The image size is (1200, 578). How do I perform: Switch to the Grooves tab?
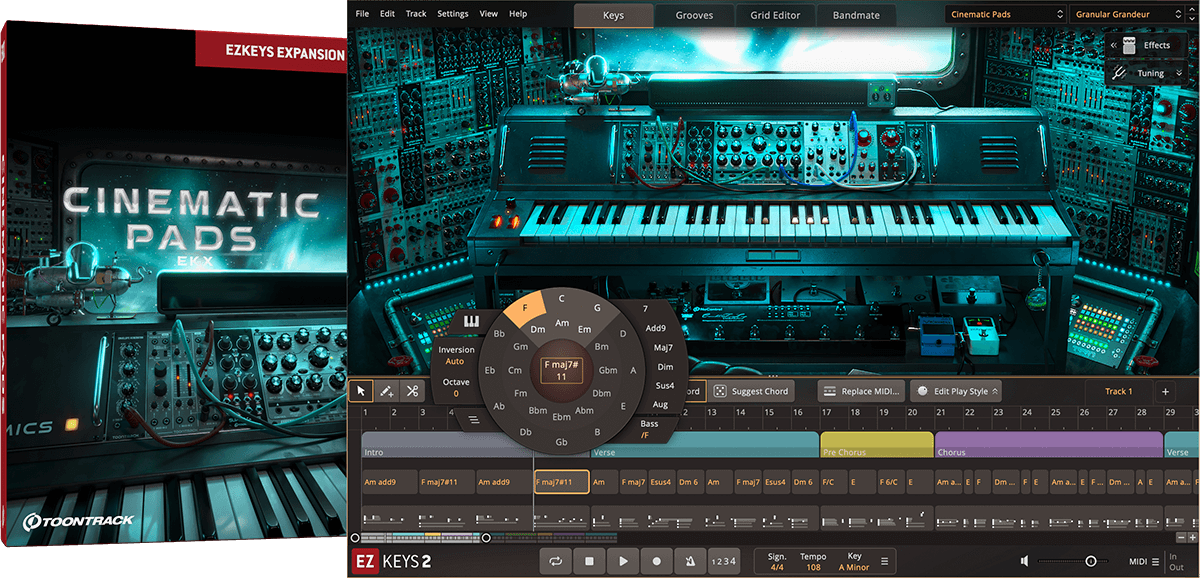point(694,15)
